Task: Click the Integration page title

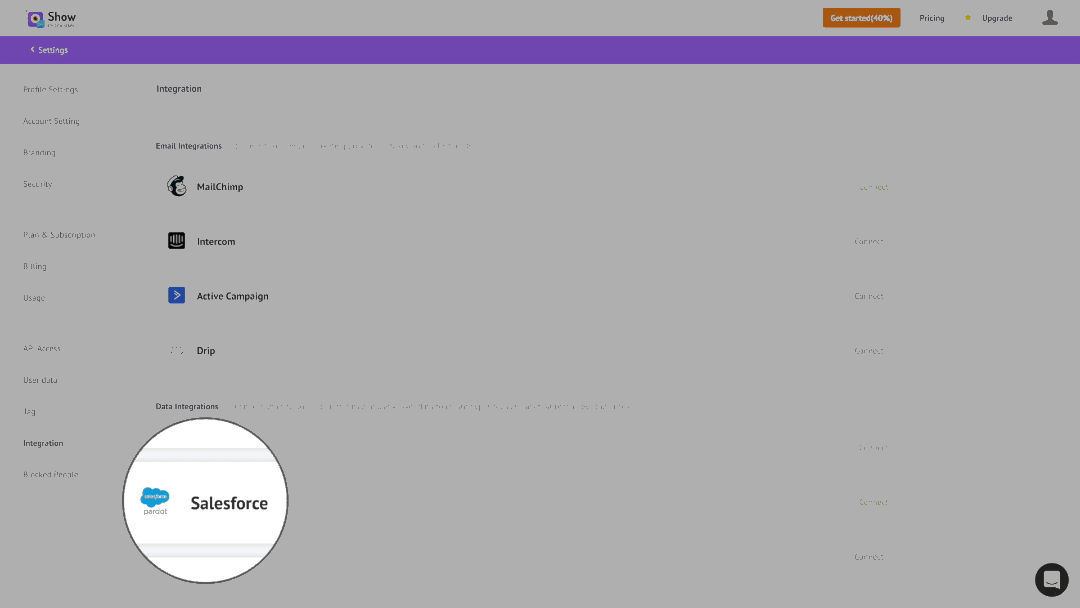Action: pos(179,89)
